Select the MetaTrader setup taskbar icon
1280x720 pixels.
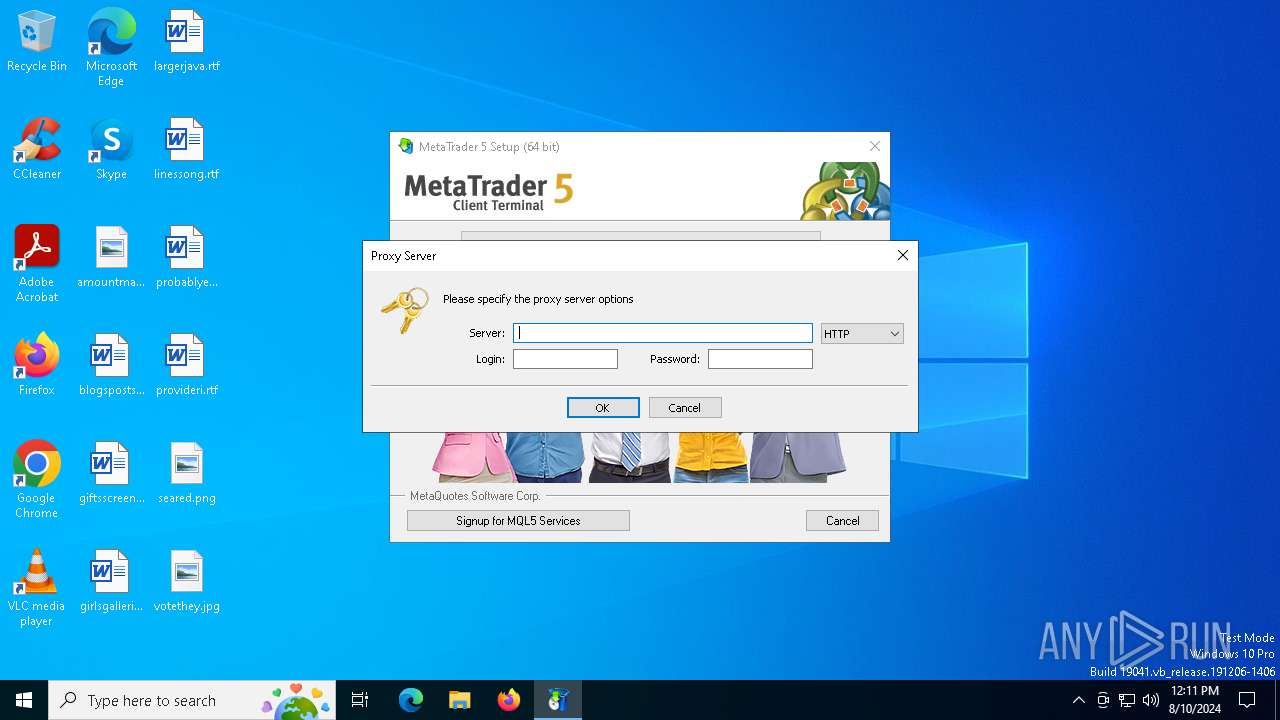[558, 700]
